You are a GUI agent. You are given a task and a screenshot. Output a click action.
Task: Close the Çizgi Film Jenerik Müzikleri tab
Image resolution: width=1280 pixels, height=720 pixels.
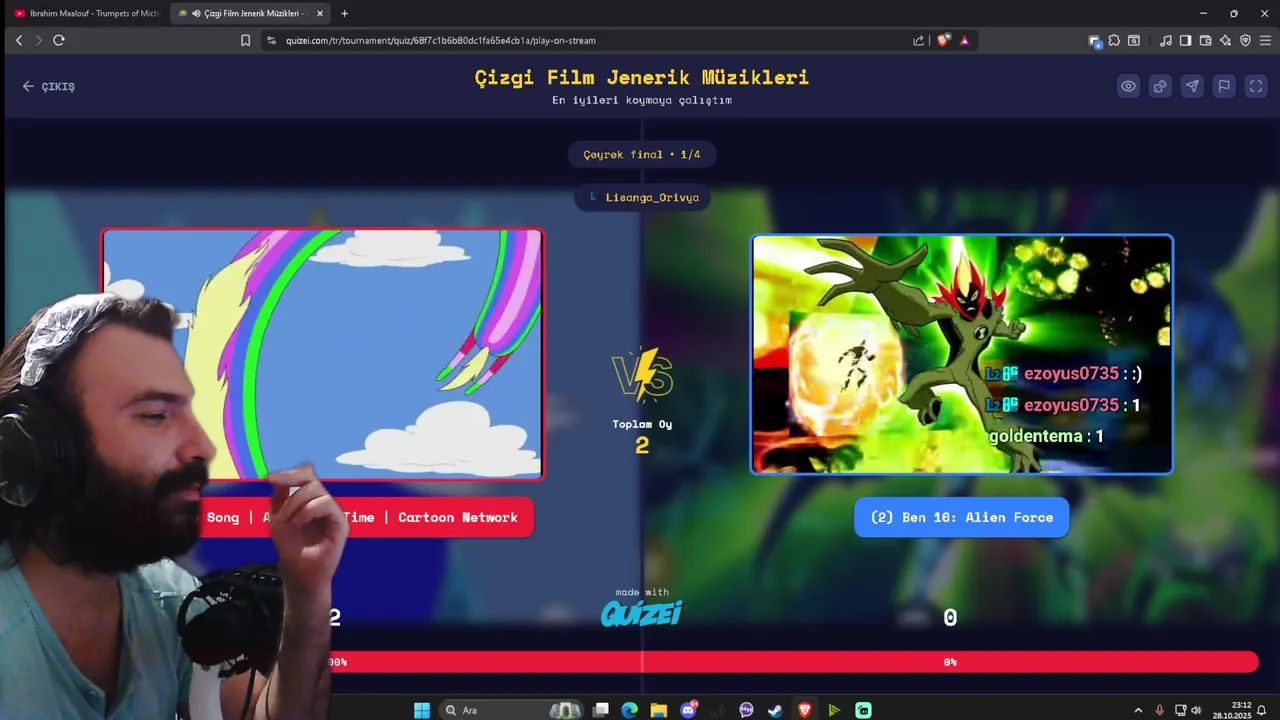(x=320, y=13)
